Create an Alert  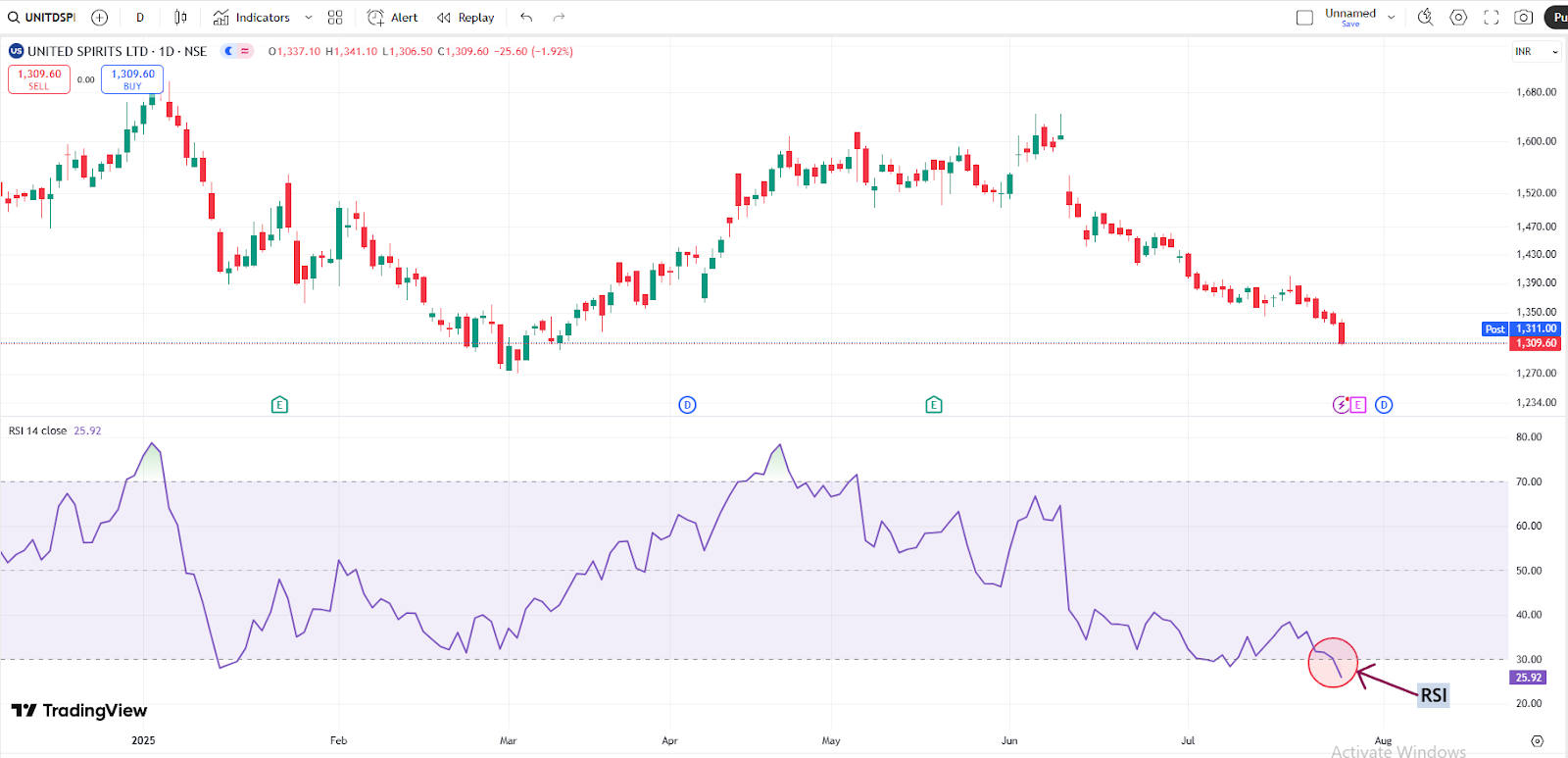393,18
